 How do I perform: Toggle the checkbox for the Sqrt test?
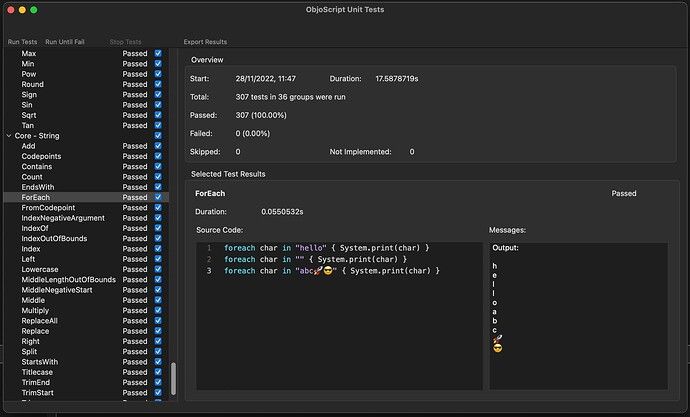158,115
